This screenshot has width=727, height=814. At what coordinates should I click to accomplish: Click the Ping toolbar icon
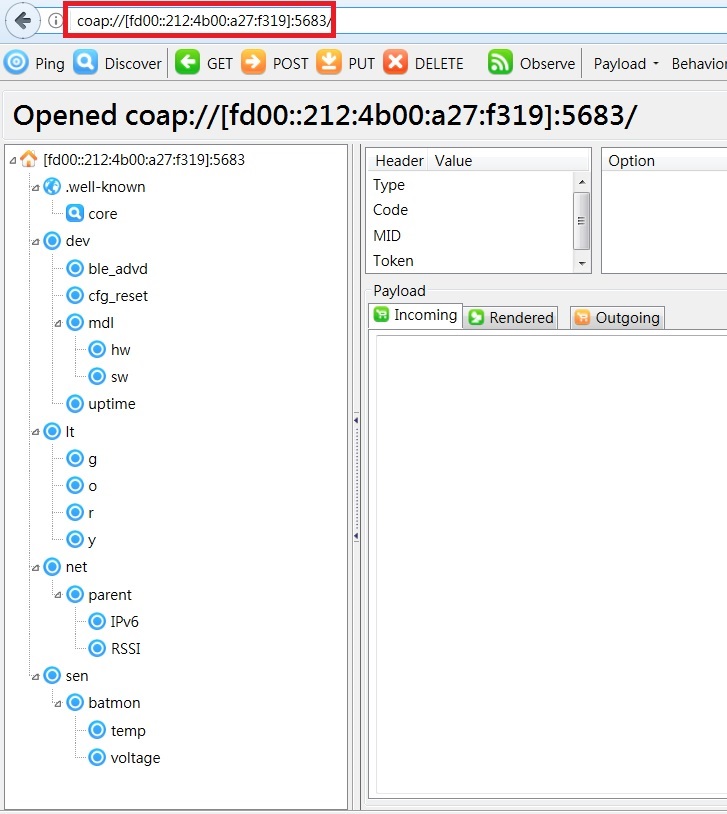coord(16,62)
